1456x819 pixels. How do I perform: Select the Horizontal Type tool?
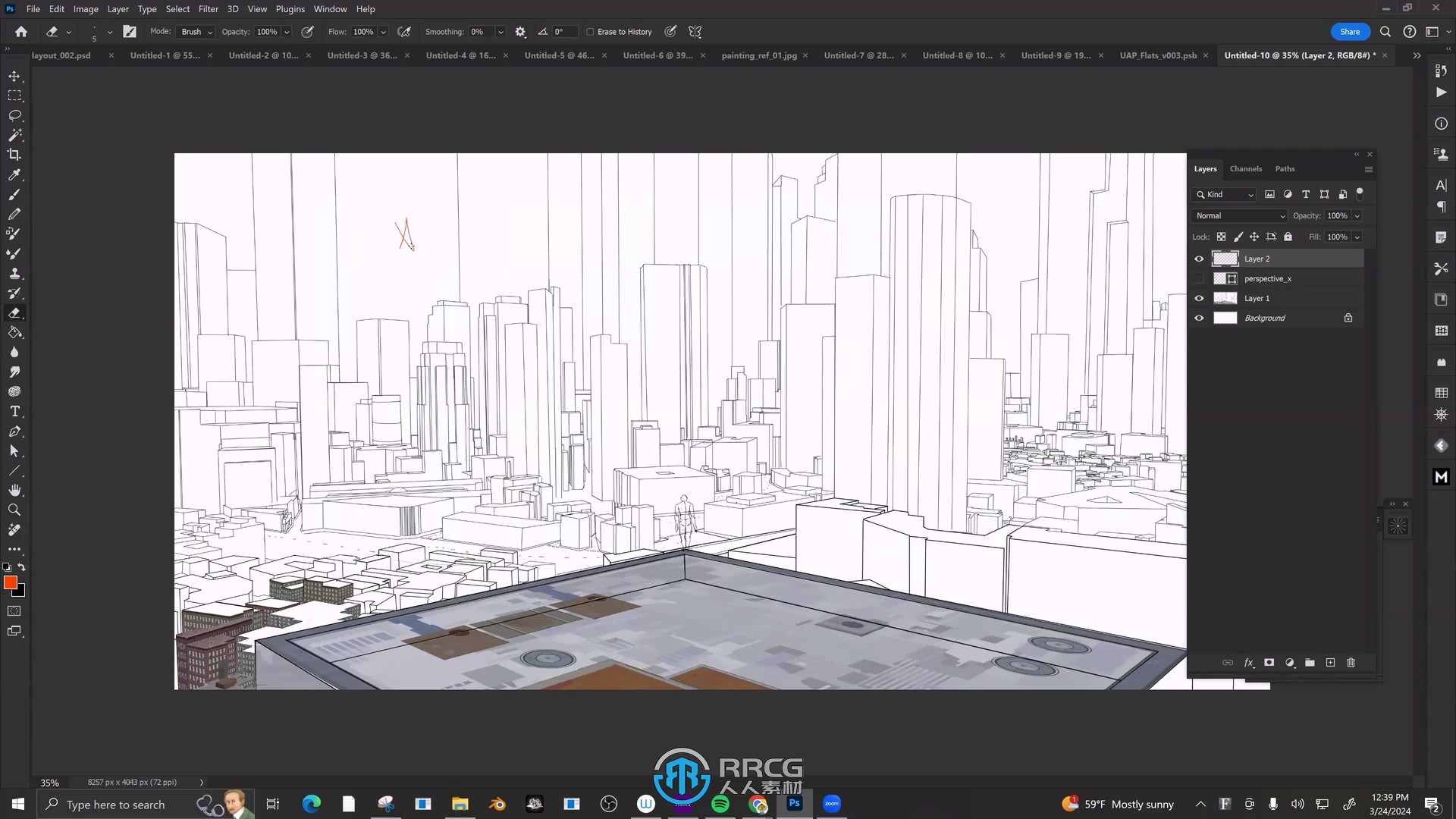[14, 411]
